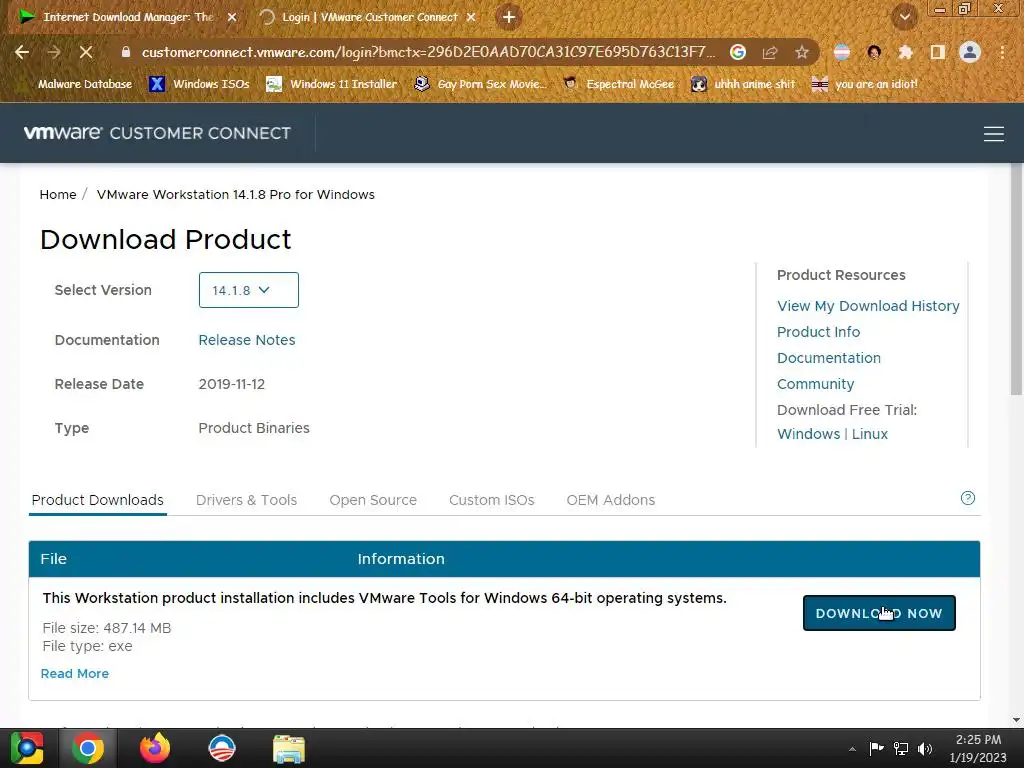Viewport: 1024px width, 768px height.
Task: Share this page icon in address bar
Action: 770,52
